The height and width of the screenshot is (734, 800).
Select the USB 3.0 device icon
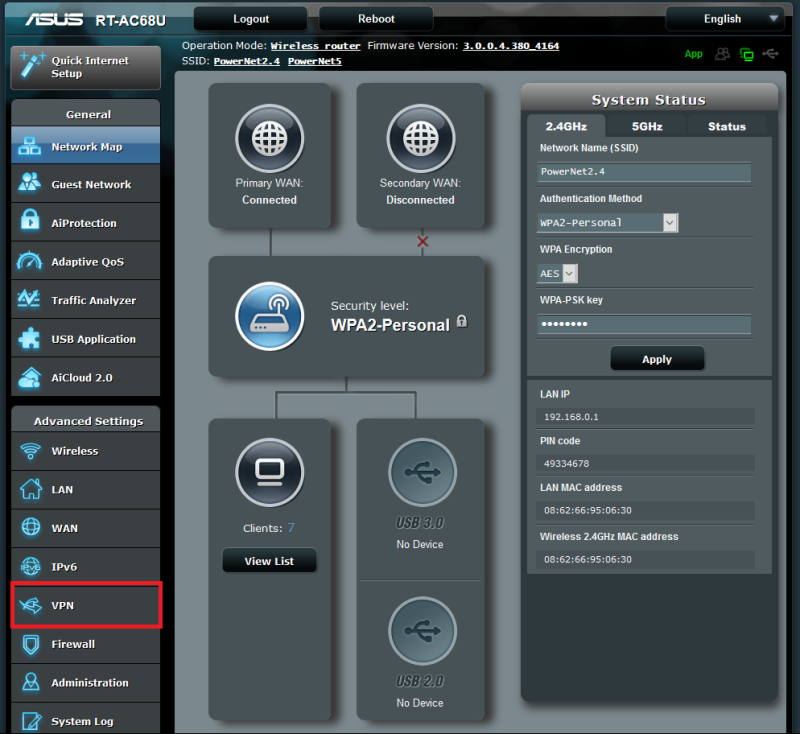(x=422, y=472)
